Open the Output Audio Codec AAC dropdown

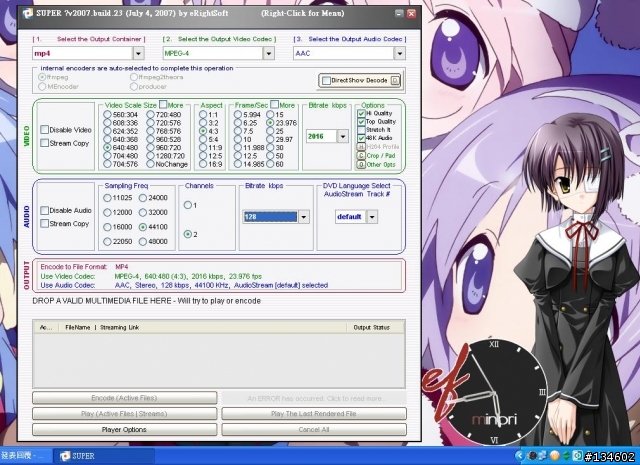400,53
